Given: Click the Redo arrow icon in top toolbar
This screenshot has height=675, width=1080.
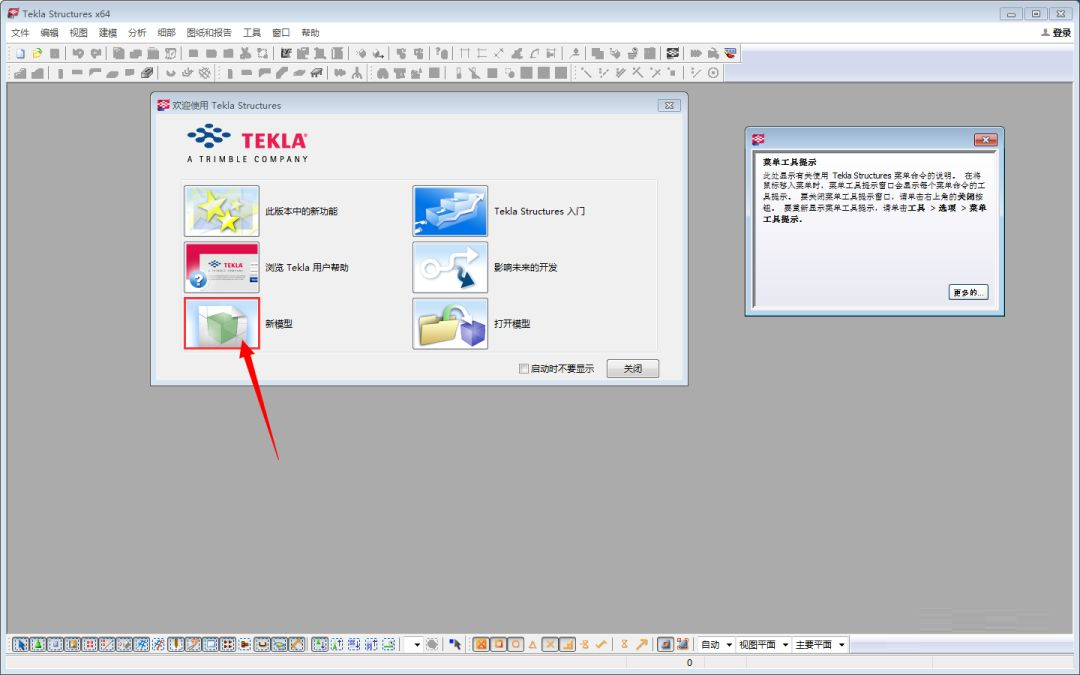Looking at the screenshot, I should (96, 53).
